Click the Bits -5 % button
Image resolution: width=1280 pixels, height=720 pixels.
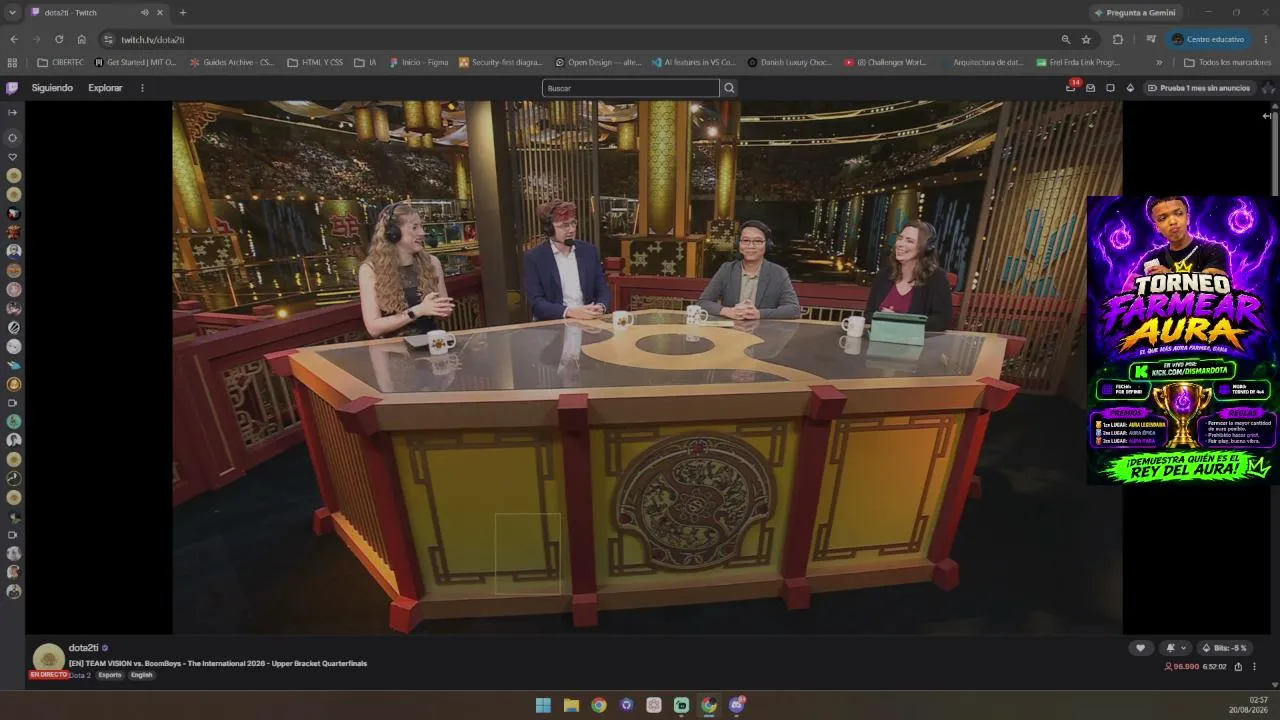coord(1224,648)
